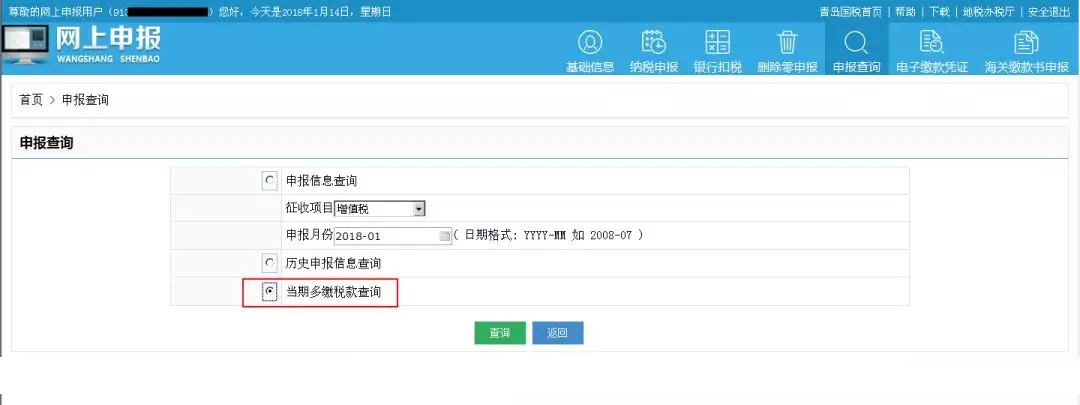Click the 银行扣税 menu label
1080x405 pixels.
[x=718, y=67]
